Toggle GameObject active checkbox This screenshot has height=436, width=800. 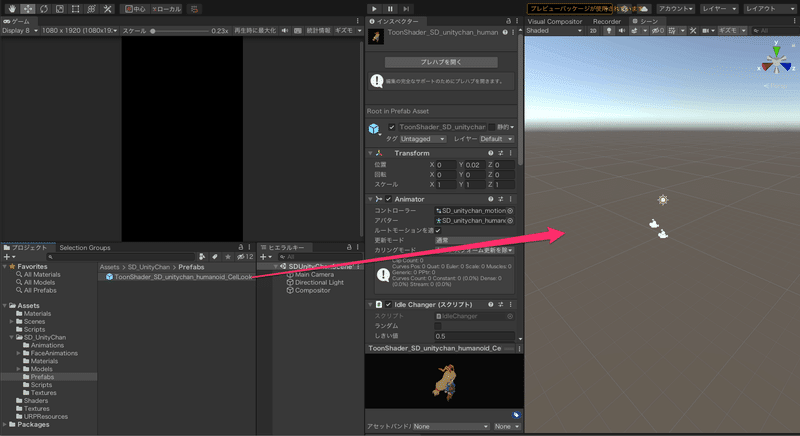(392, 127)
